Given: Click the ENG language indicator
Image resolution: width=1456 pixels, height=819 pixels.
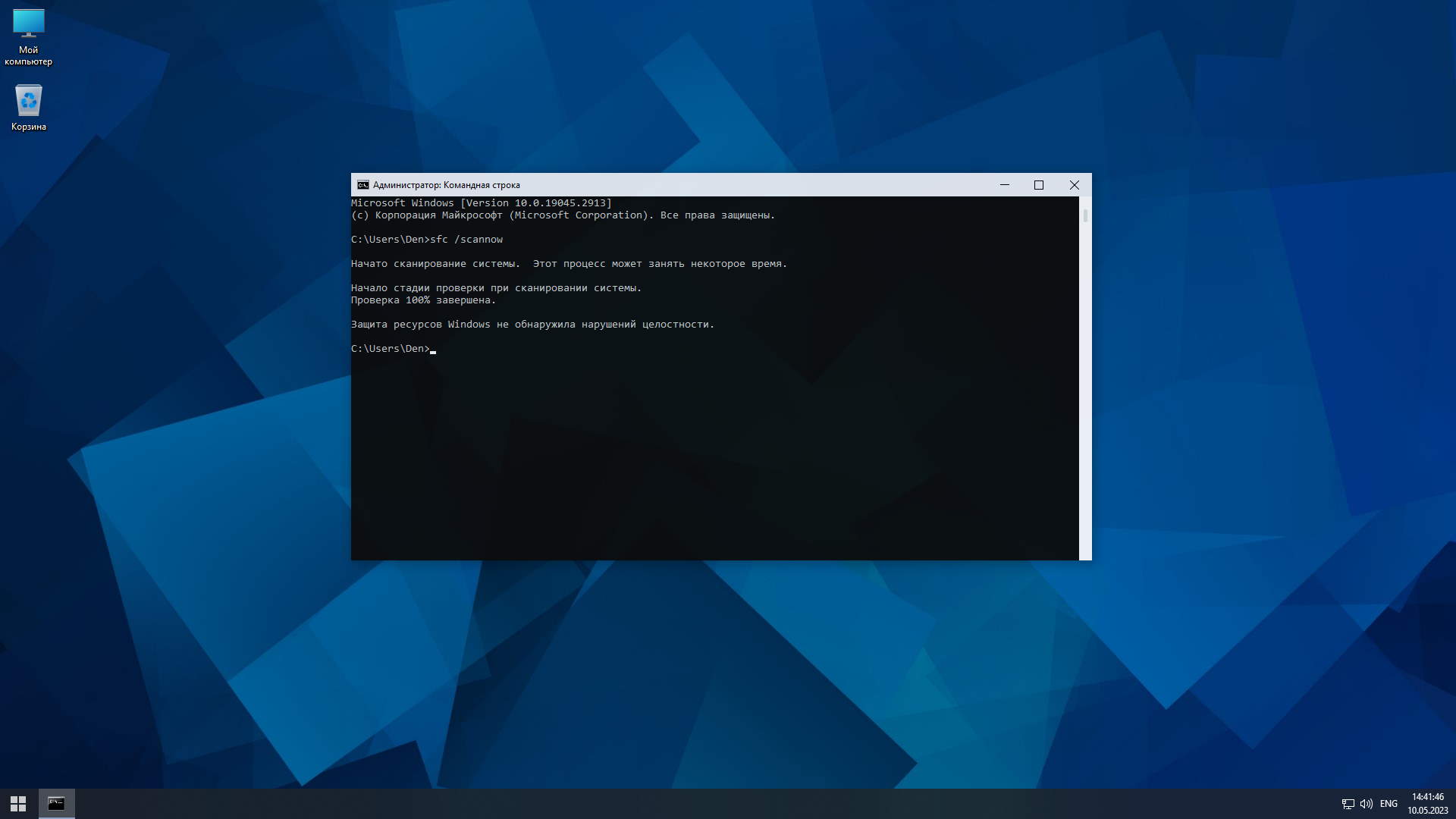Looking at the screenshot, I should [x=1389, y=804].
